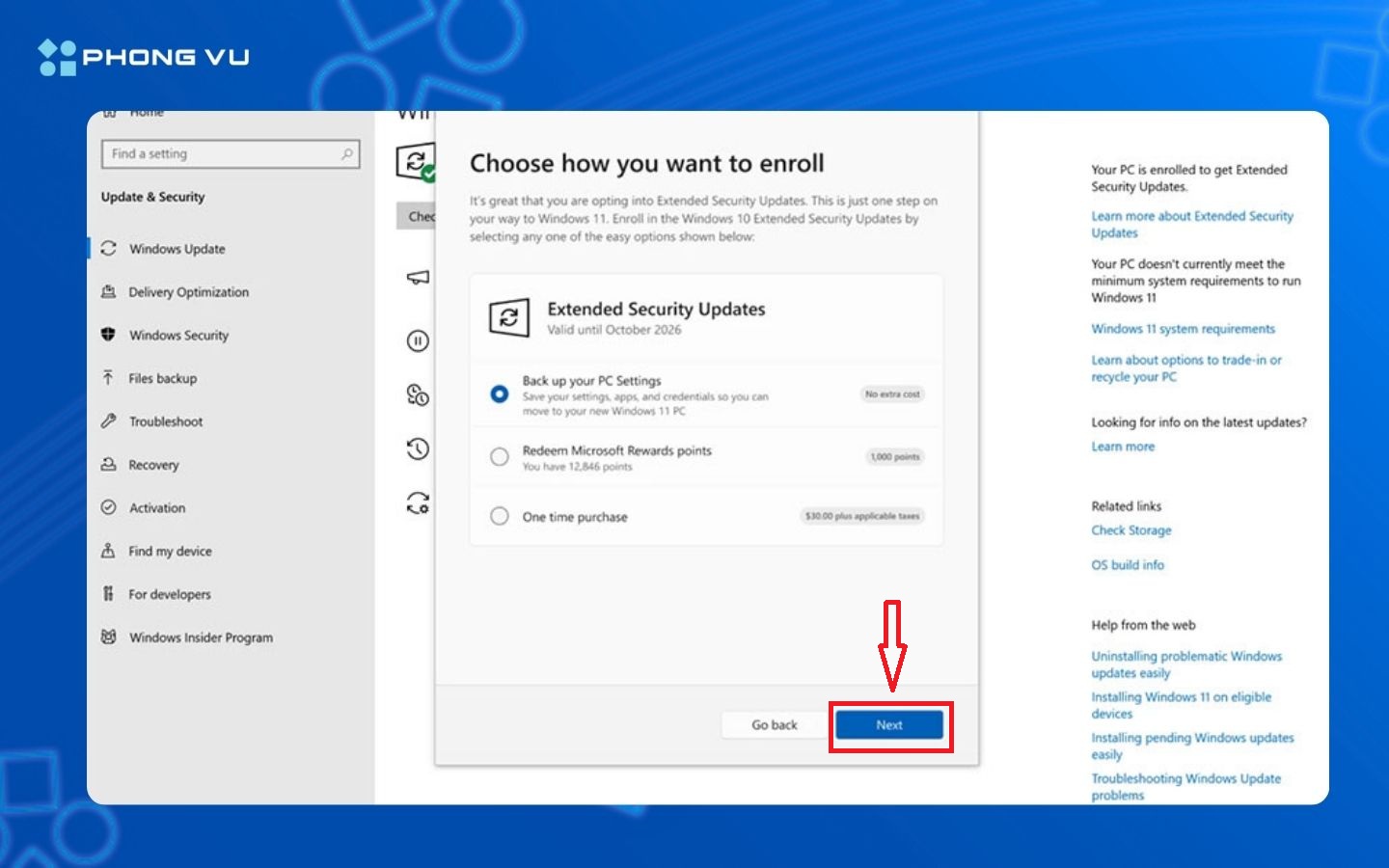Screen dimensions: 1389x868
Task: Click the Valid until October 2026 text
Action: 613,330
